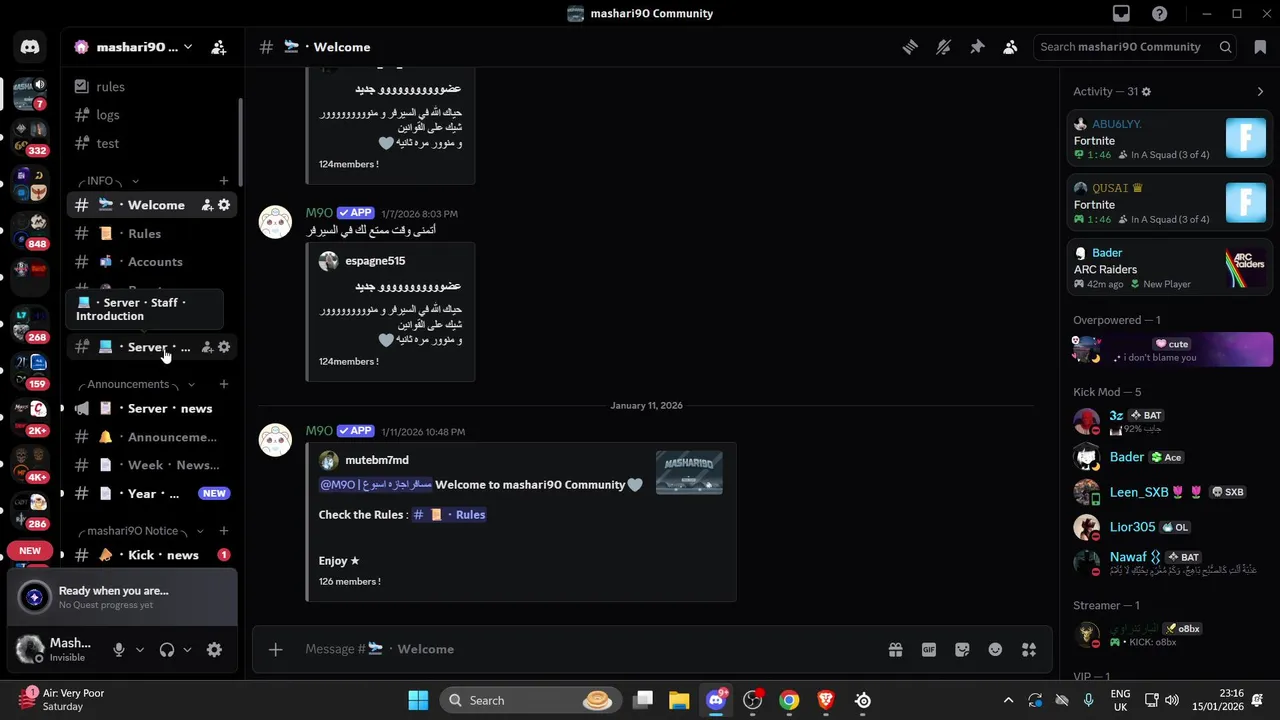Create channel in INFO category
This screenshot has height=720, width=1280.
tap(224, 181)
